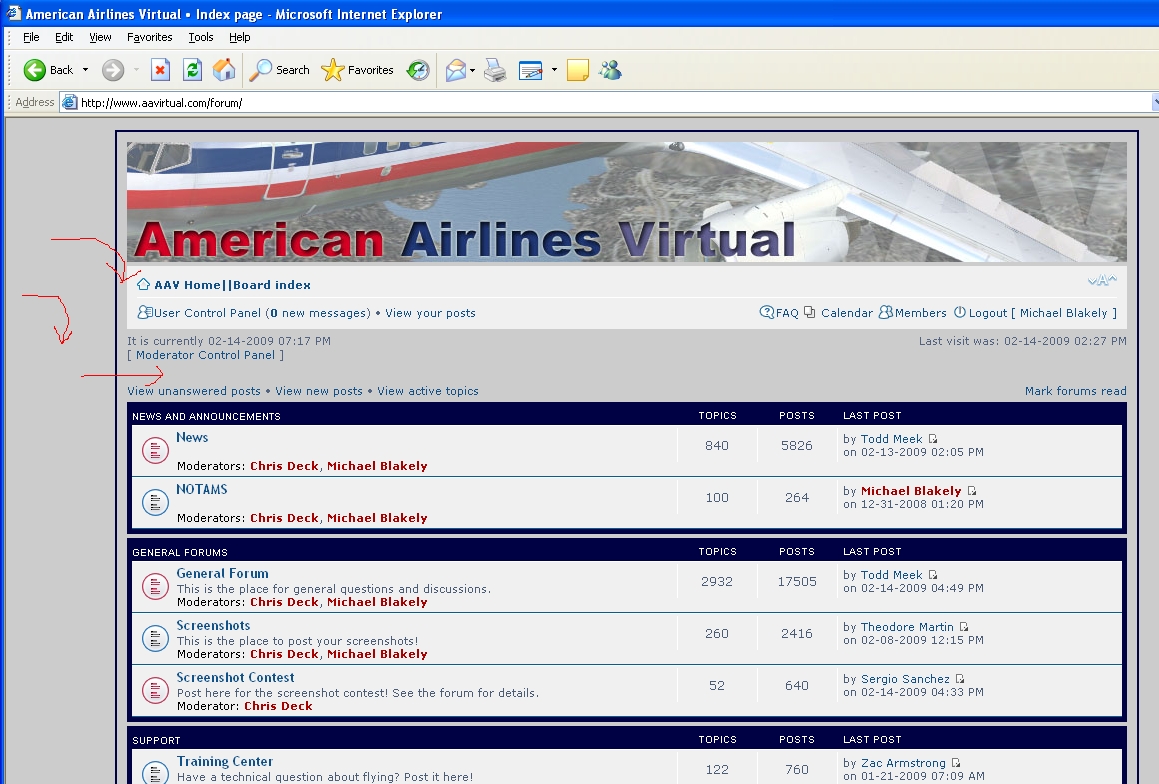Click the GENERAL FORUMS category header
This screenshot has height=784, width=1159.
[180, 552]
